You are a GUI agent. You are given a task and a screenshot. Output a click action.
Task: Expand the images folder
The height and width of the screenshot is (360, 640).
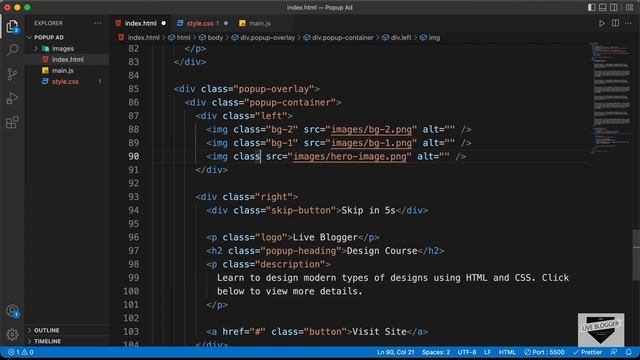[x=63, y=49]
